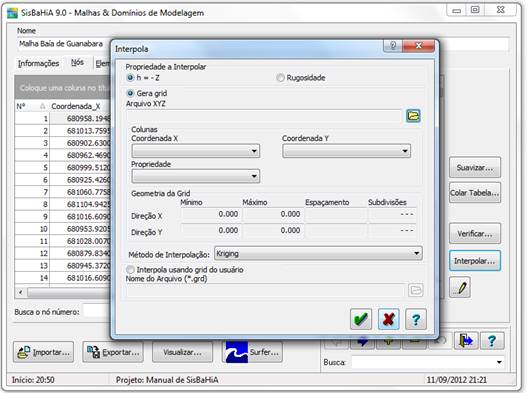
Task: Open the Propriedade column dropdown
Action: pos(196,176)
